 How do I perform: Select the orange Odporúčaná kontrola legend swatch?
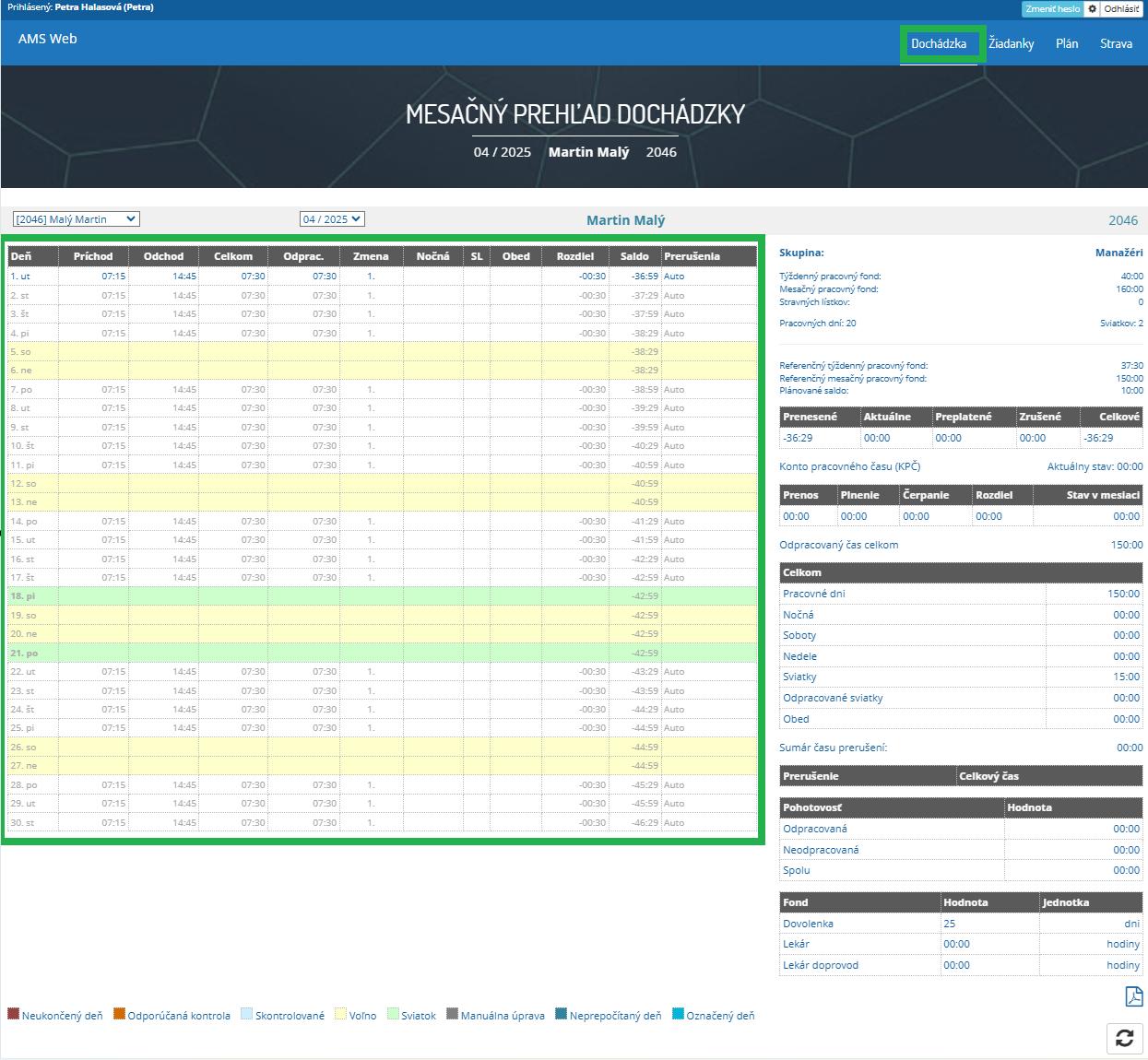[x=119, y=1014]
